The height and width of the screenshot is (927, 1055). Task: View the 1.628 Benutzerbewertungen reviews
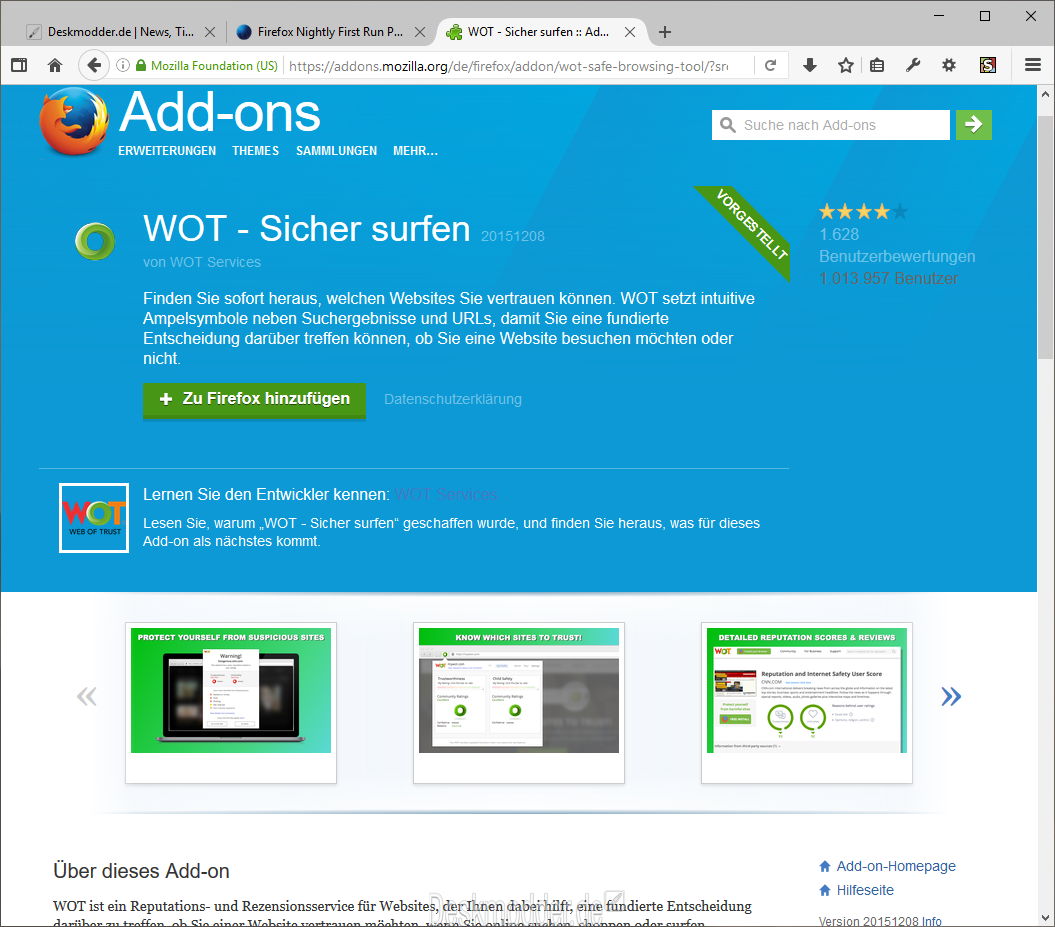(x=897, y=246)
